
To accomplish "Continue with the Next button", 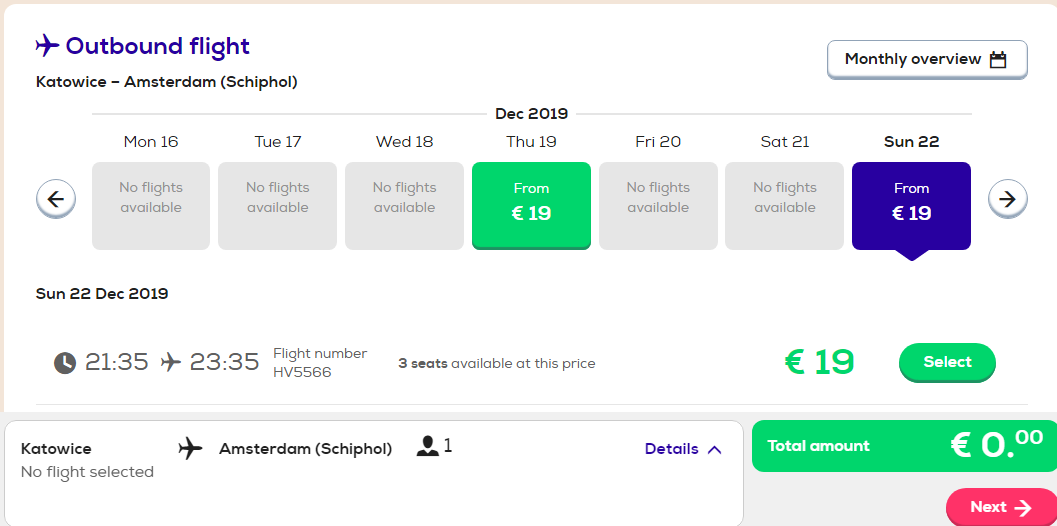I will [1001, 507].
